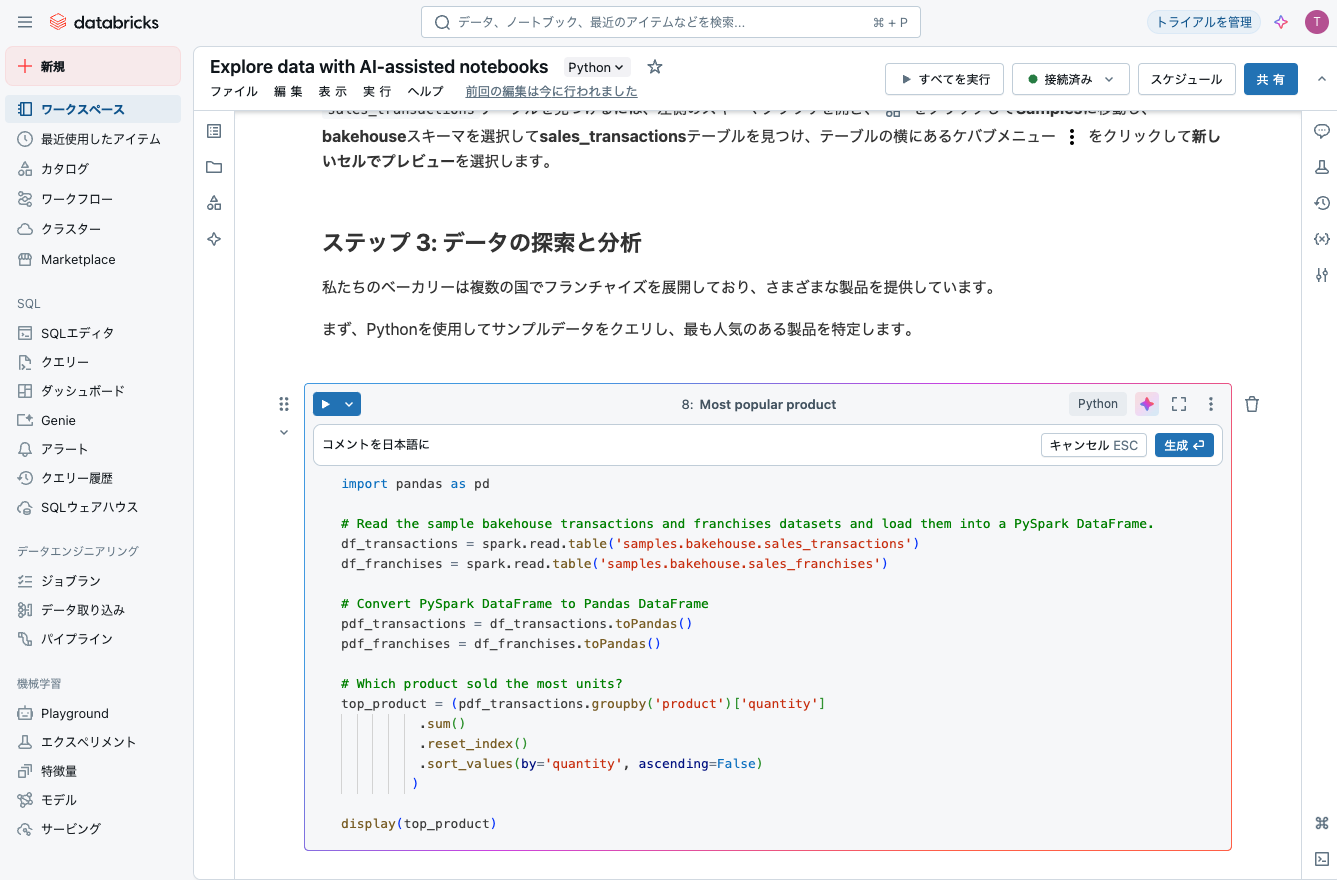Open the Python language selector dropdown

(595, 66)
